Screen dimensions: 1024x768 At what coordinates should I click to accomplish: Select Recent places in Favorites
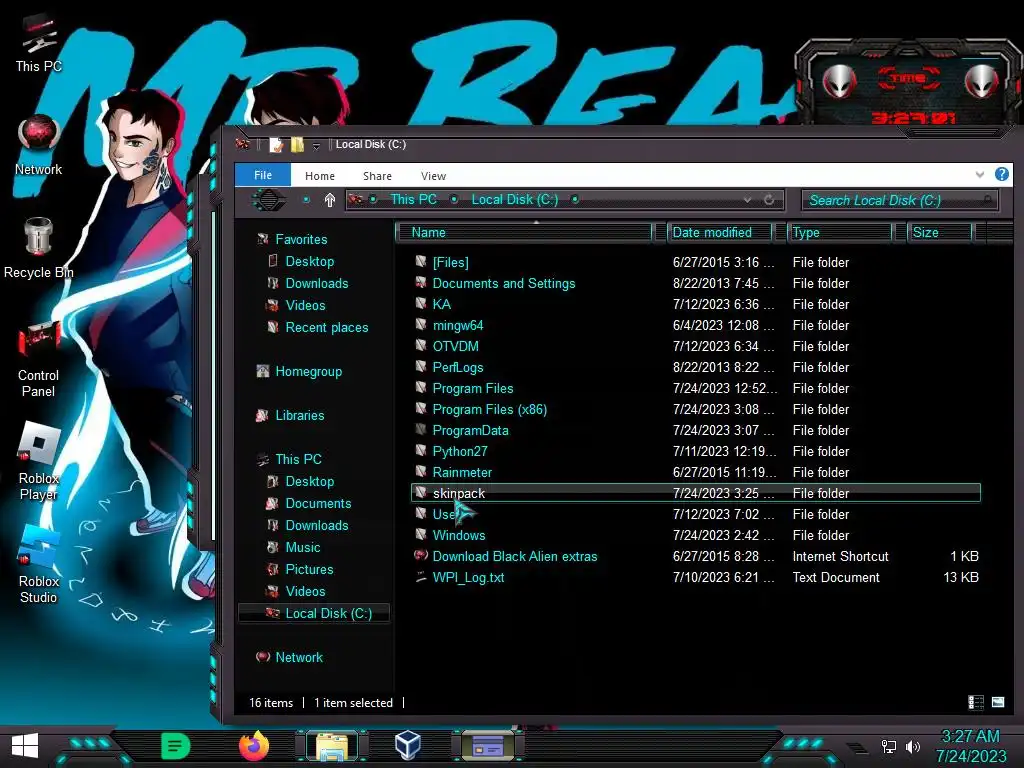(x=327, y=328)
